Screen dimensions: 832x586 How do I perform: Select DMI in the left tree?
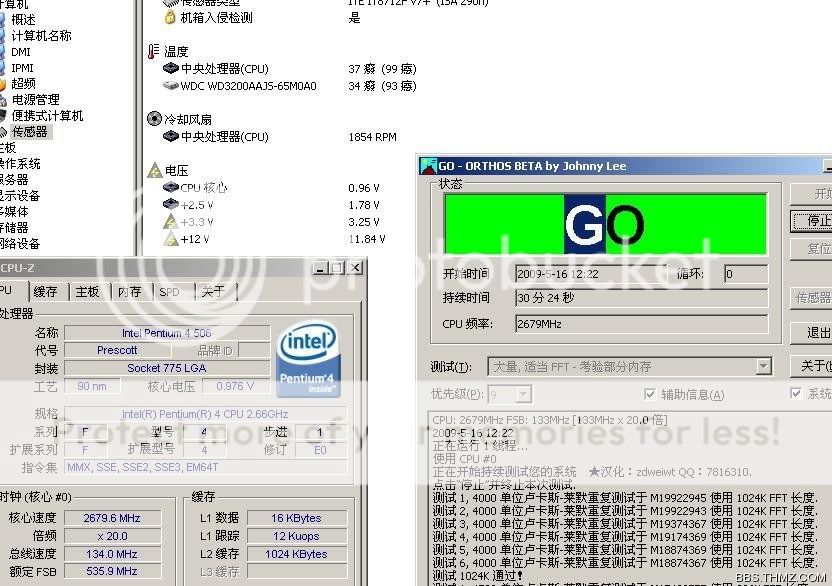21,52
